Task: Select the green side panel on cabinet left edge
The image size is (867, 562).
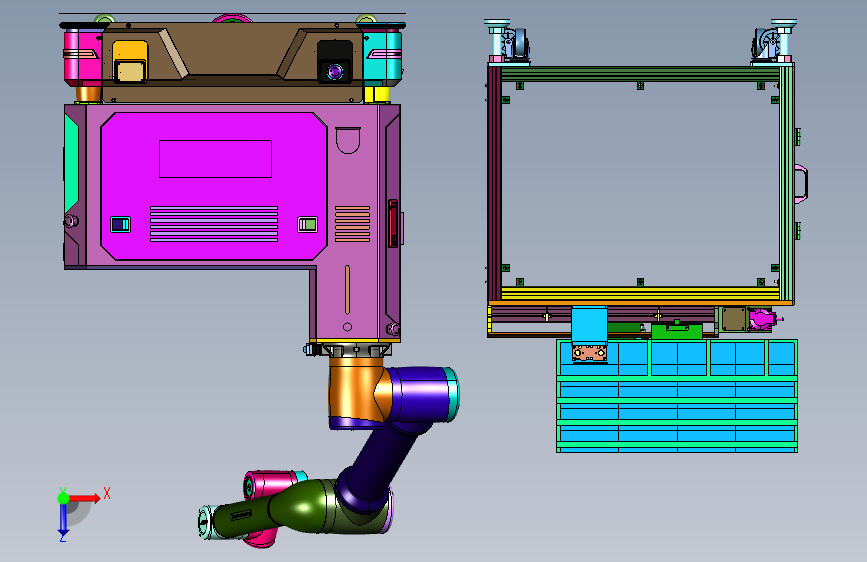Action: (x=71, y=163)
